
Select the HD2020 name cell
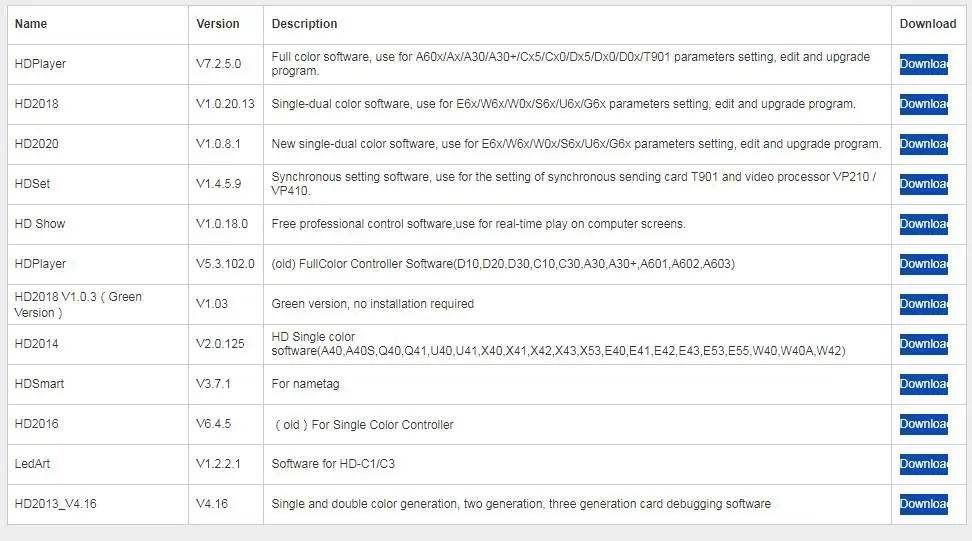[37, 144]
